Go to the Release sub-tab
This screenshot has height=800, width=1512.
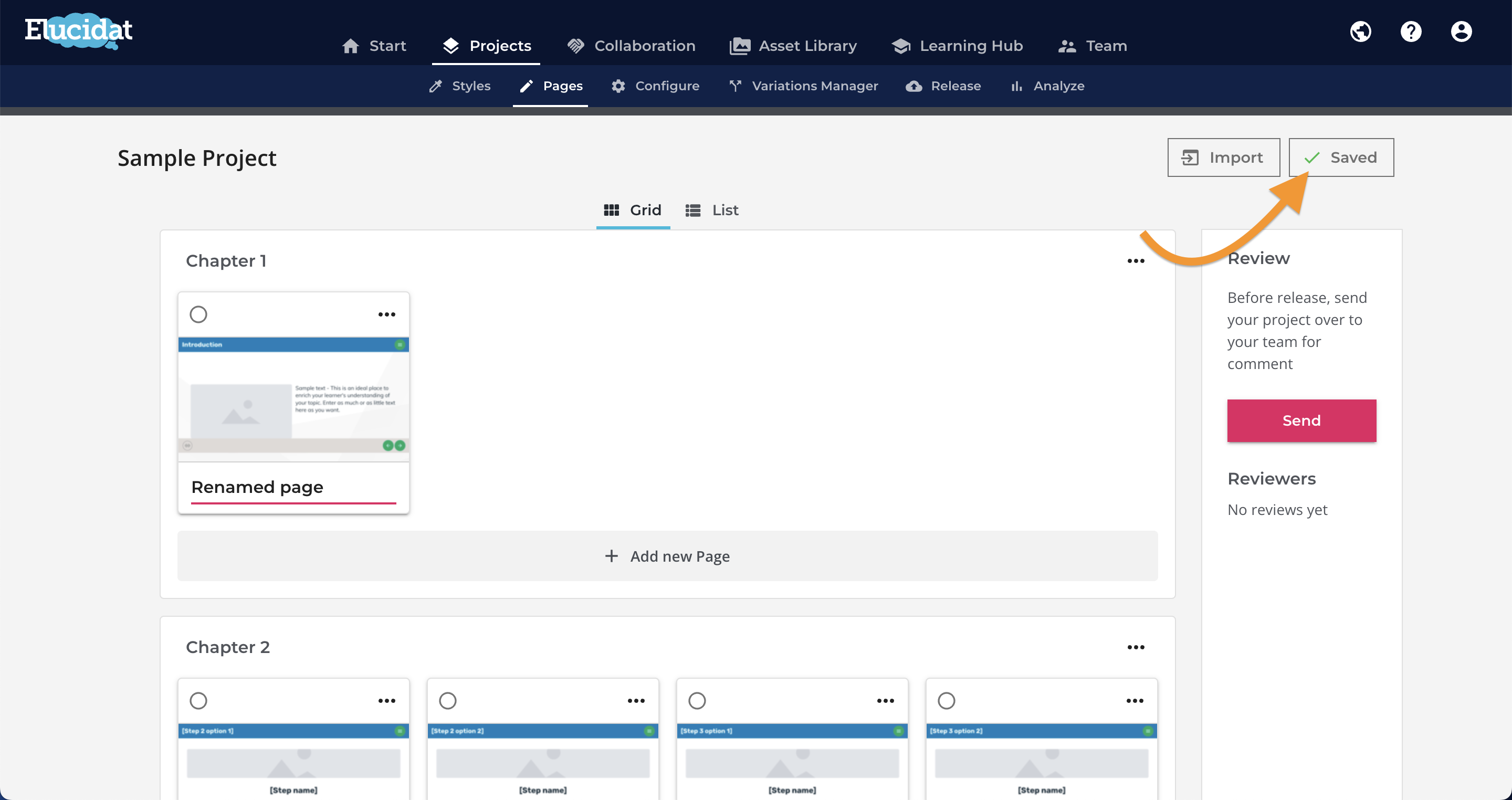coord(943,86)
